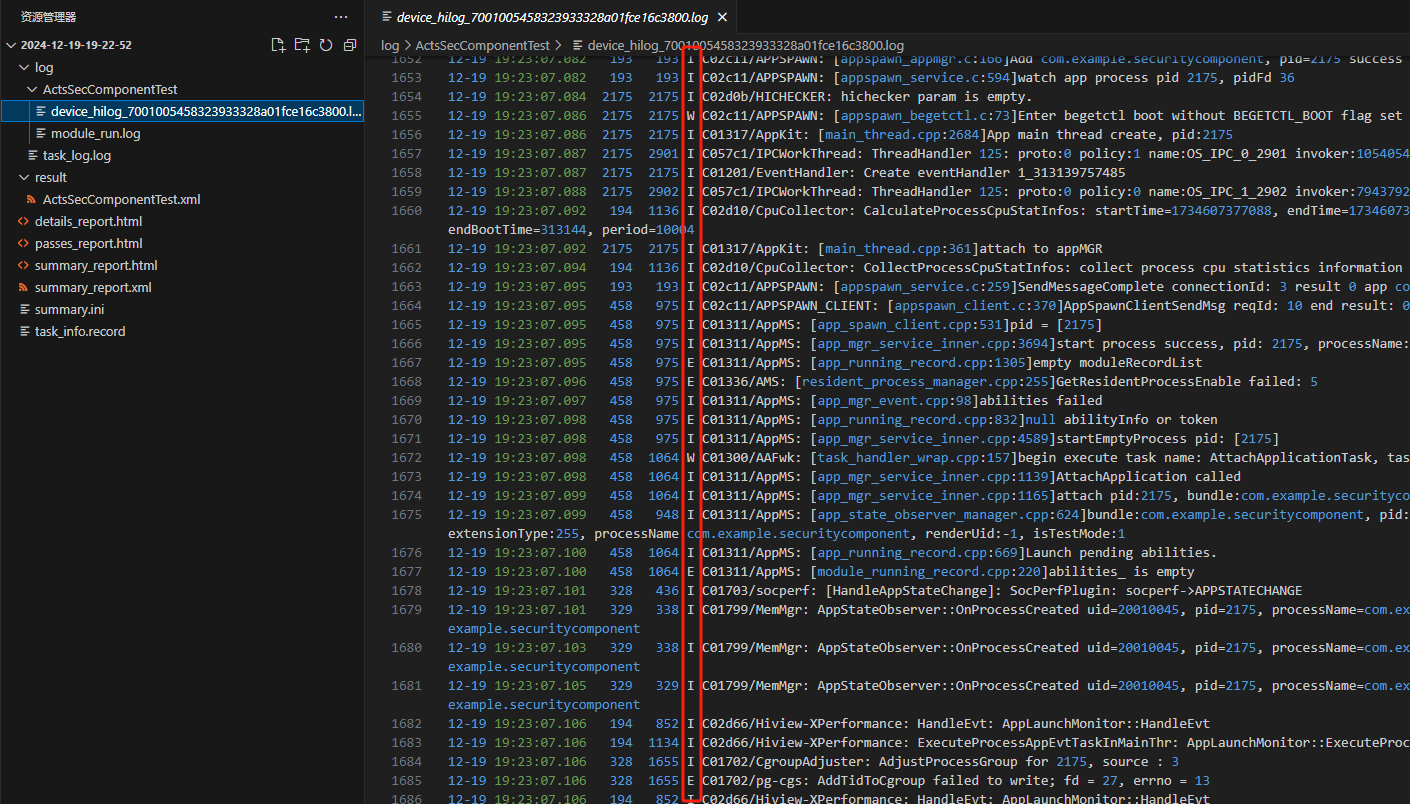Click 'attach to appMGR' on line 1661
This screenshot has height=804, width=1410.
click(1040, 249)
